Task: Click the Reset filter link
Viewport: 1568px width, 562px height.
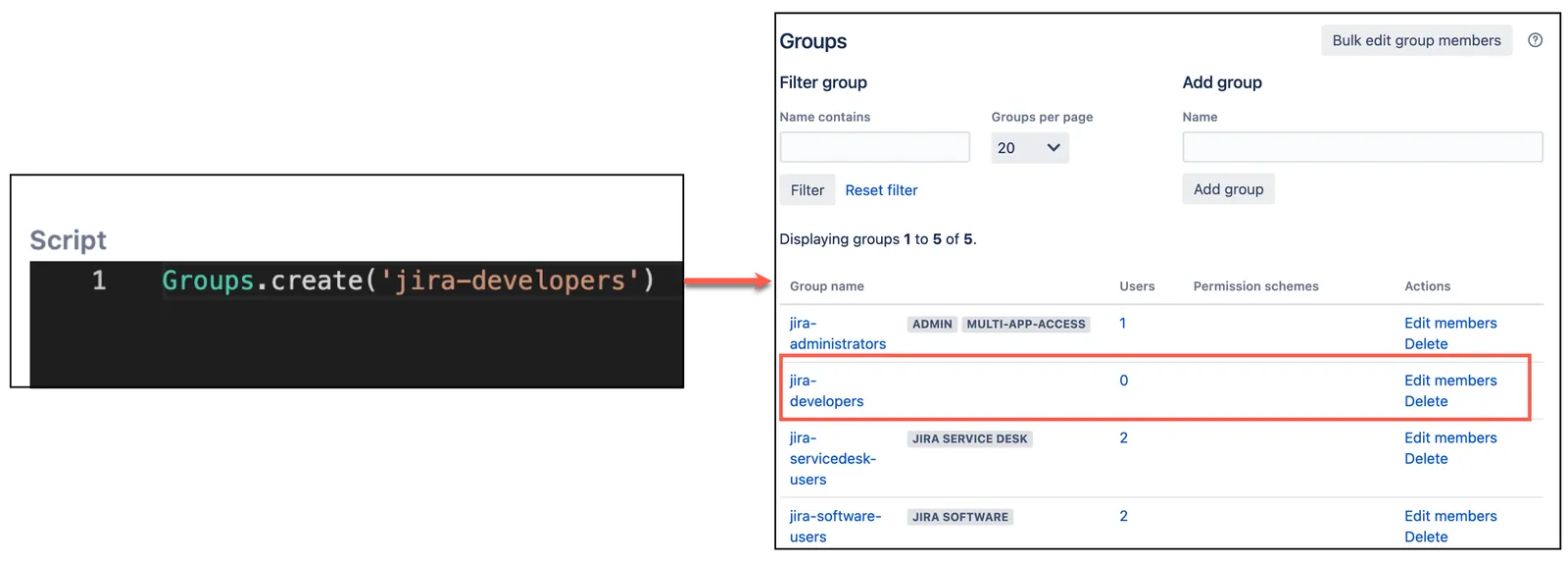Action: click(881, 190)
